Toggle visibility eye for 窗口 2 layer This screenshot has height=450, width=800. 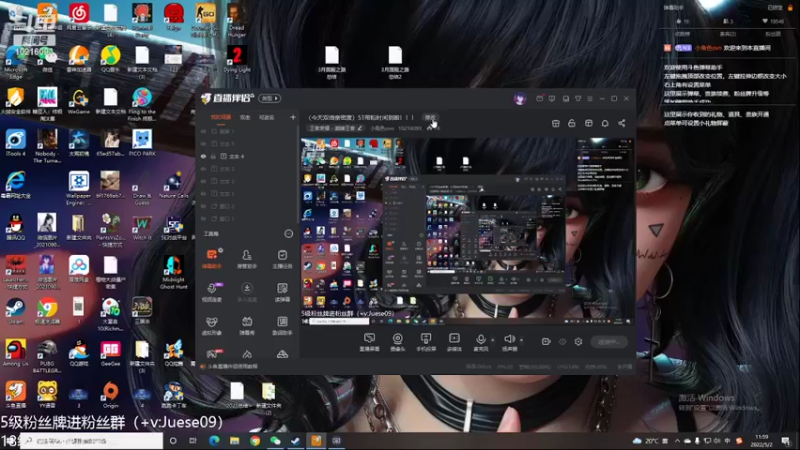[204, 206]
